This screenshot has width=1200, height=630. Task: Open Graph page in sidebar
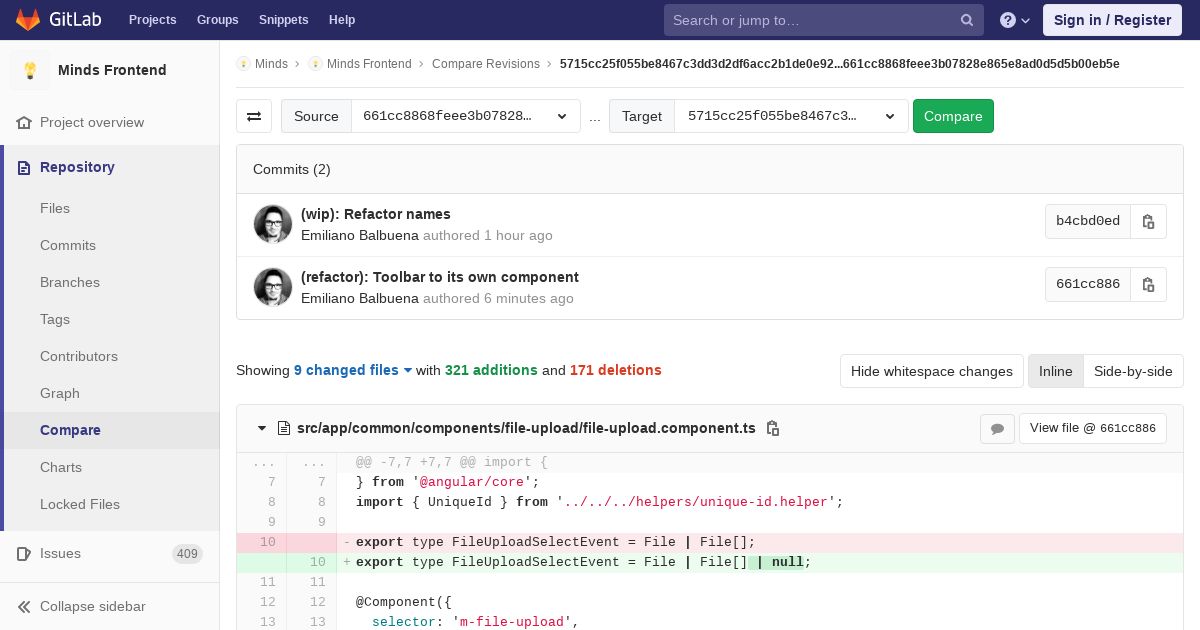60,393
